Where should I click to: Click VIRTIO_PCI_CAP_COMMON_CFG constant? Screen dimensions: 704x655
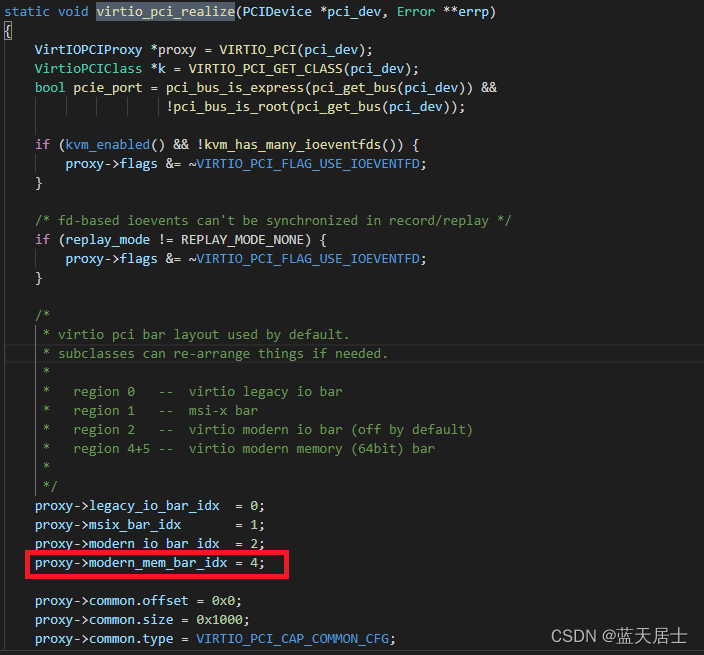tap(292, 639)
